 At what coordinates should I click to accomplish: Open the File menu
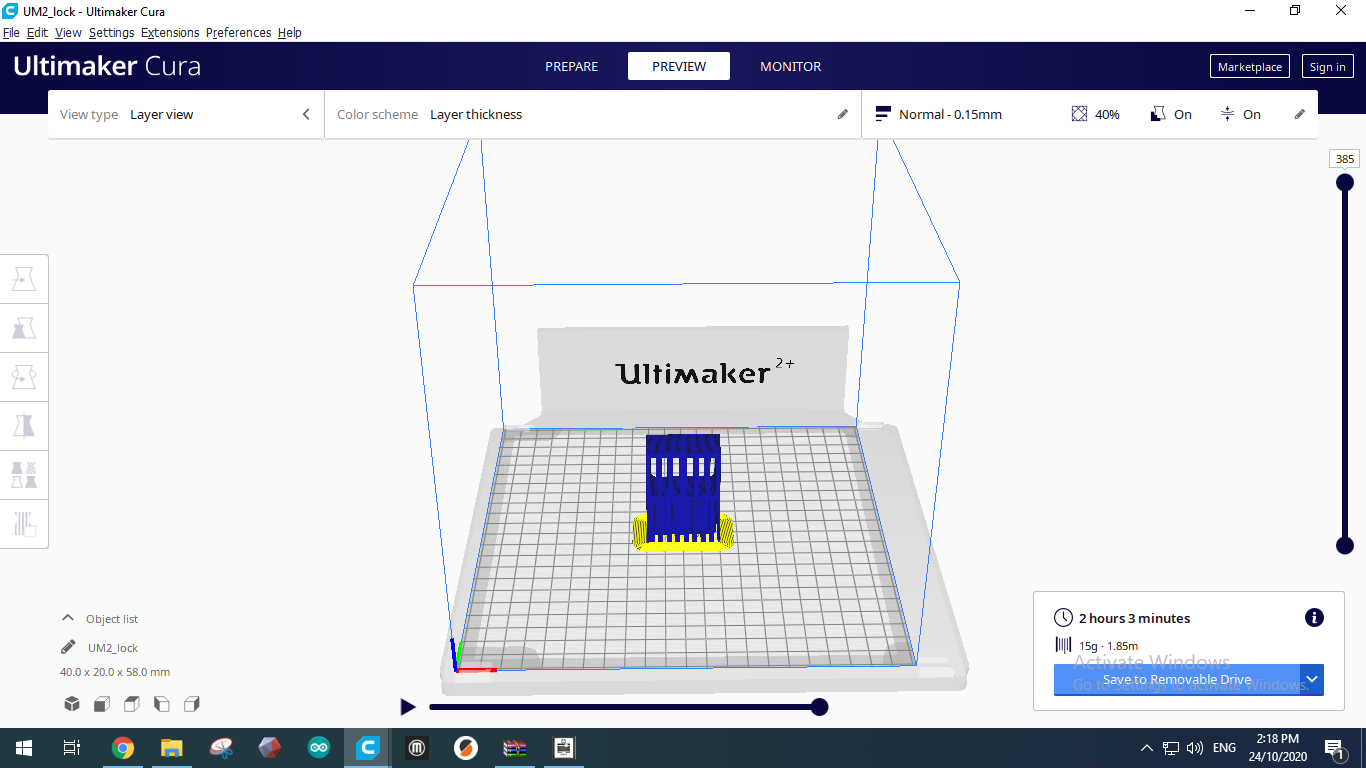(x=11, y=33)
